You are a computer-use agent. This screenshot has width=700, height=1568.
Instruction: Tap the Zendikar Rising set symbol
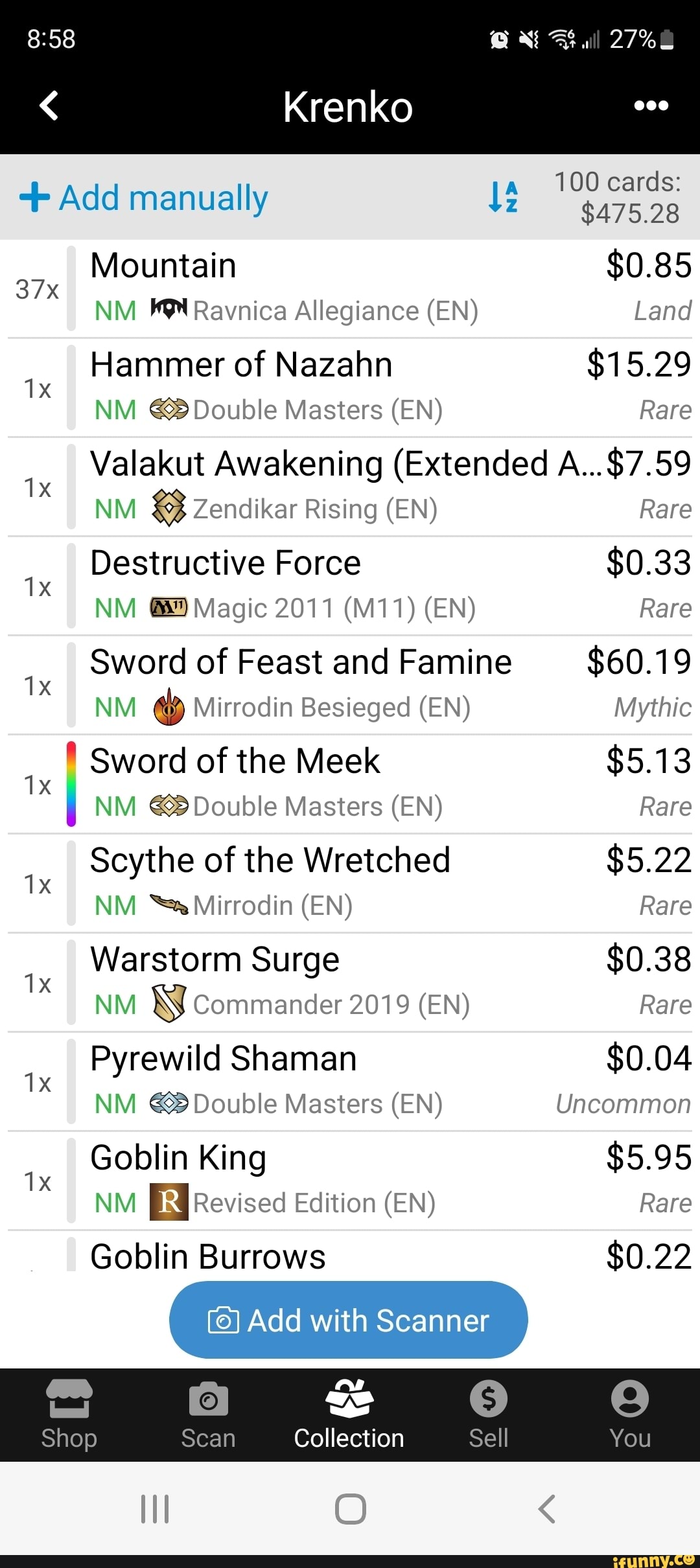(x=169, y=509)
